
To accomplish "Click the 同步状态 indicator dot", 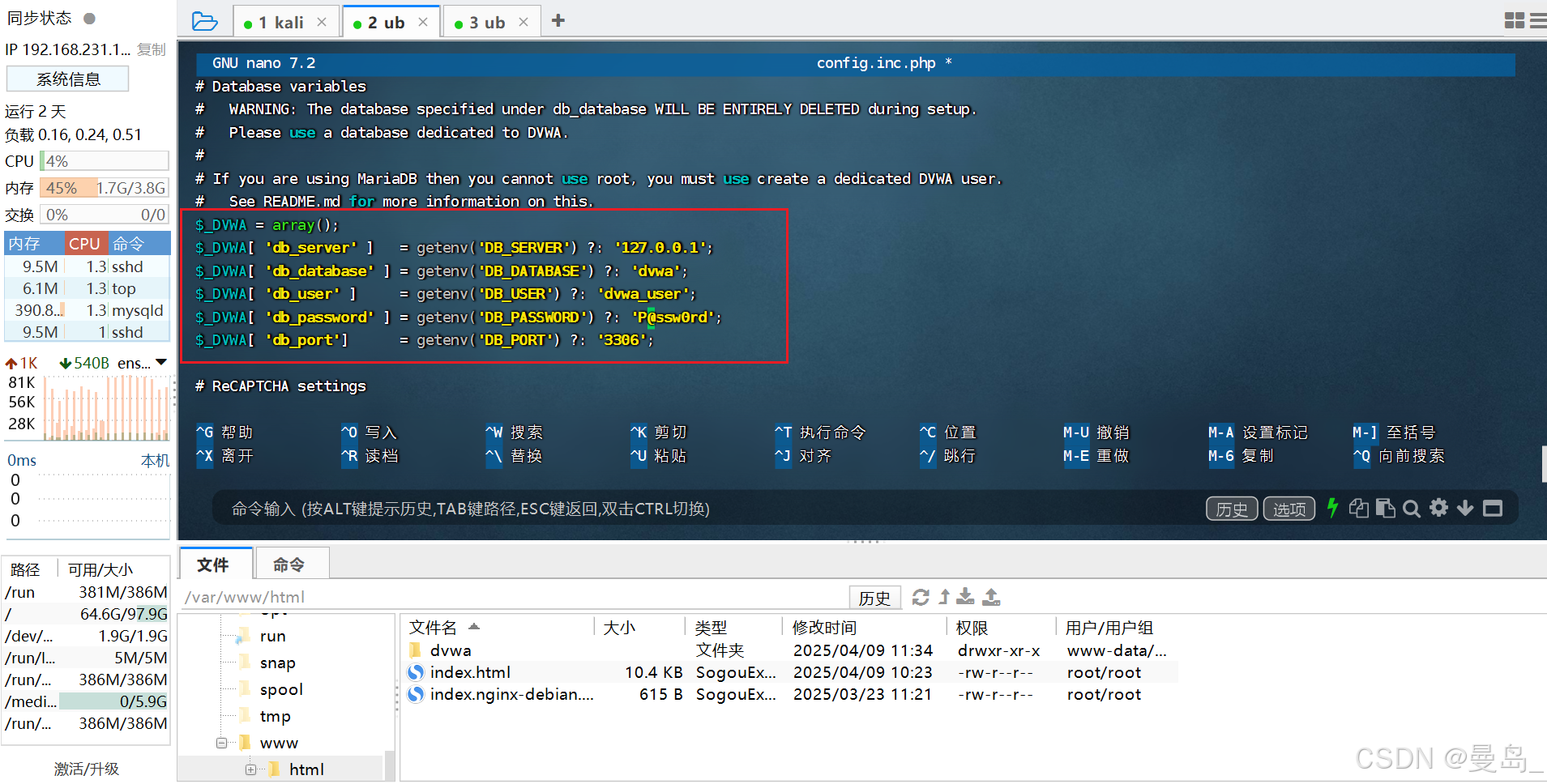I will 90,18.
